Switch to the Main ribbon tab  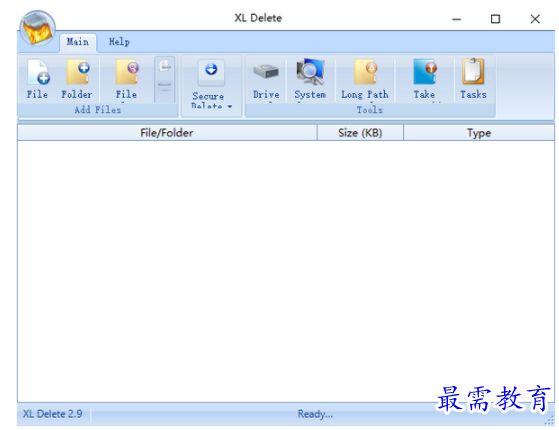pyautogui.click(x=78, y=42)
